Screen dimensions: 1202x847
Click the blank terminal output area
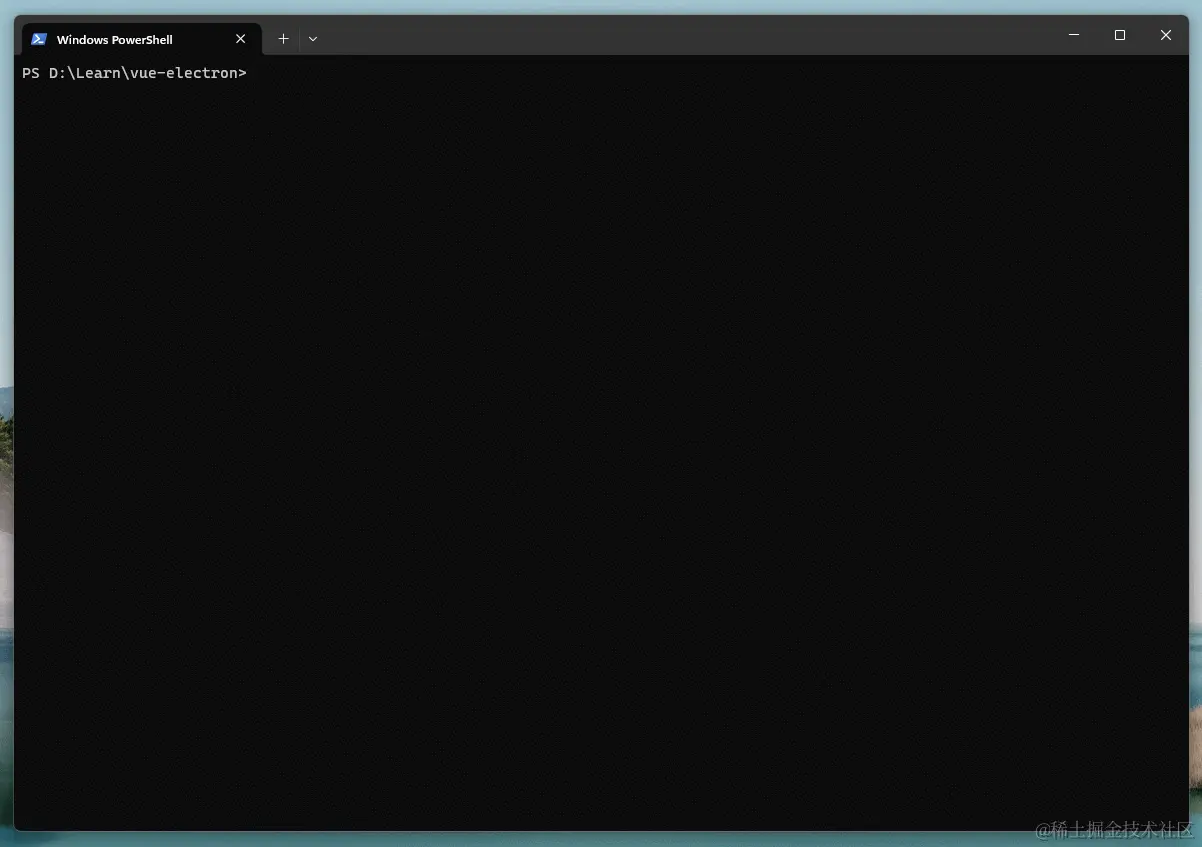tap(600, 450)
